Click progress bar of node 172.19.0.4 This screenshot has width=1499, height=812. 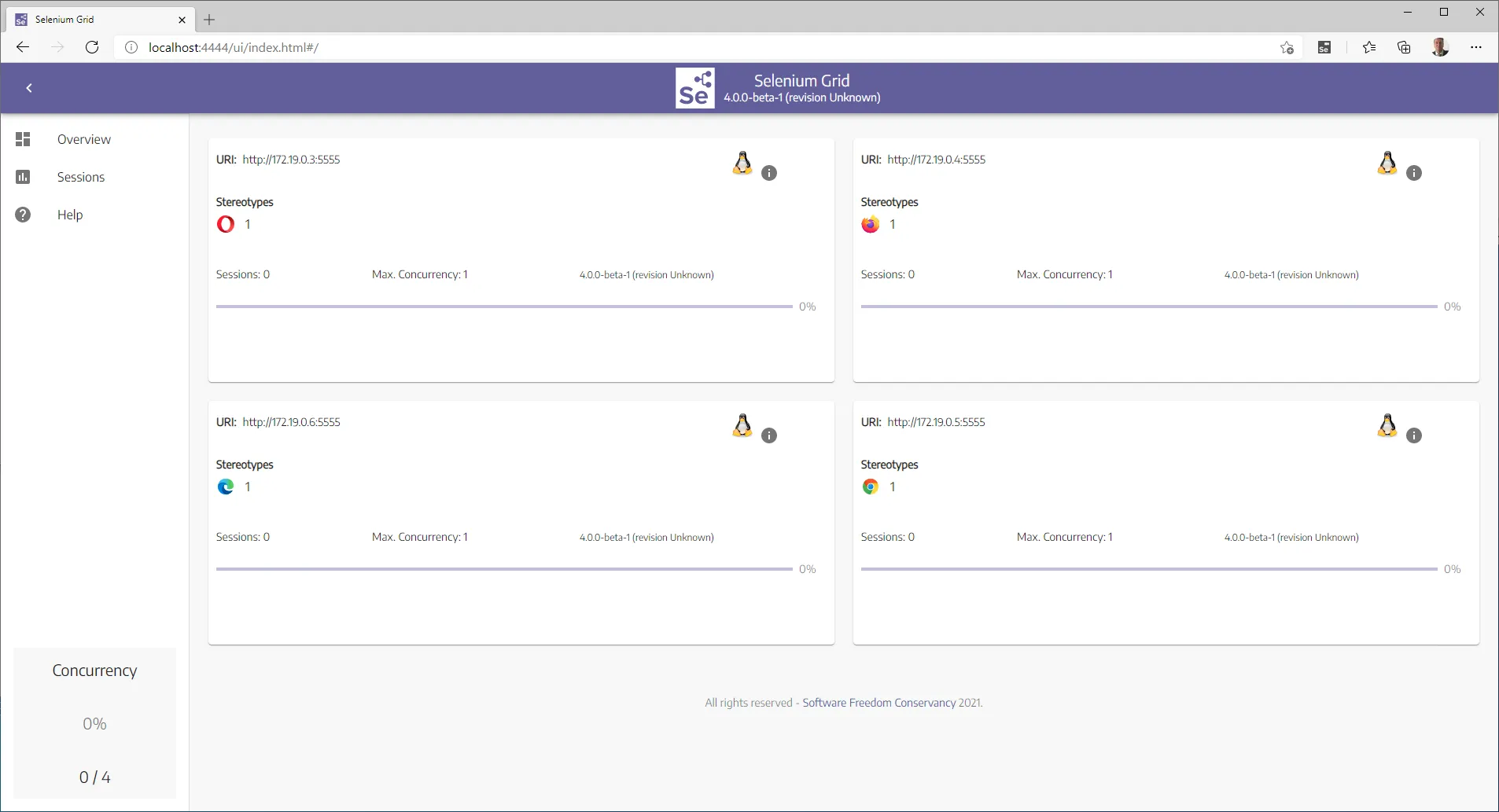pos(1149,307)
